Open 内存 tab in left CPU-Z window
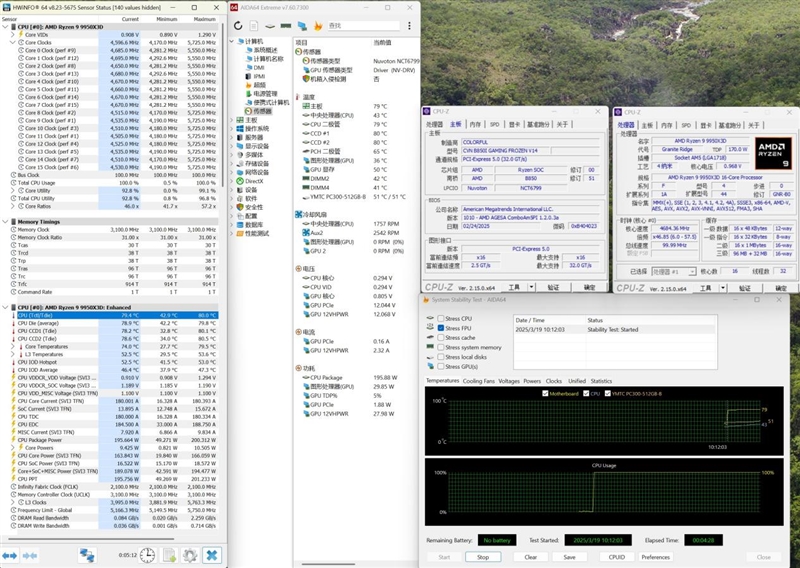 pyautogui.click(x=475, y=125)
